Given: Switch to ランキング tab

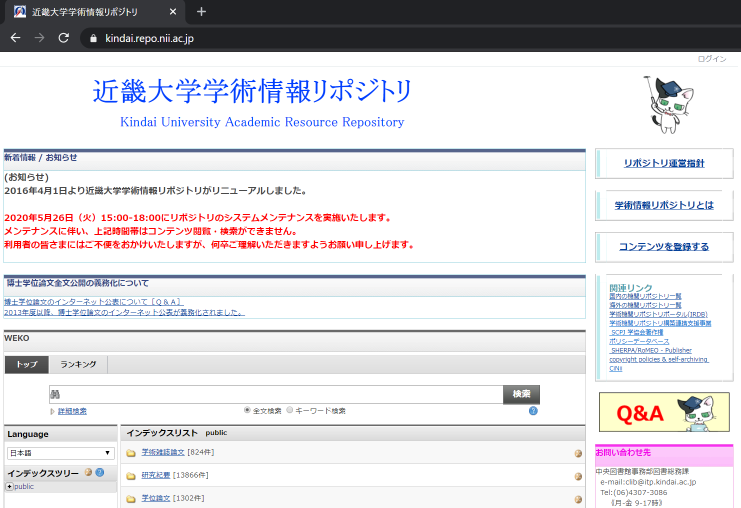Looking at the screenshot, I should 78,364.
